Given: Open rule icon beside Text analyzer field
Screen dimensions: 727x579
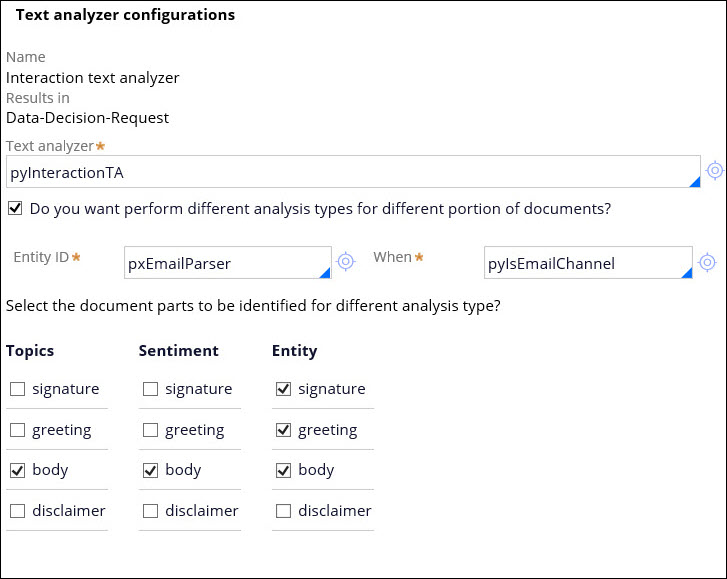Looking at the screenshot, I should click(x=714, y=171).
